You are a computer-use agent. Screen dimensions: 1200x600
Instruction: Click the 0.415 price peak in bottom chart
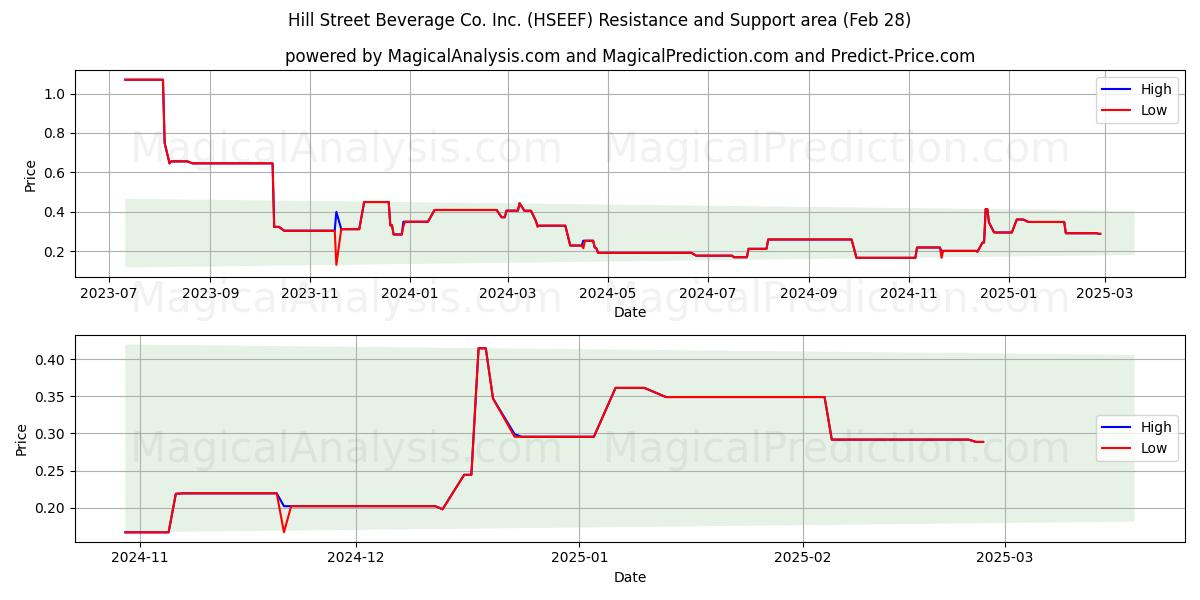click(482, 348)
